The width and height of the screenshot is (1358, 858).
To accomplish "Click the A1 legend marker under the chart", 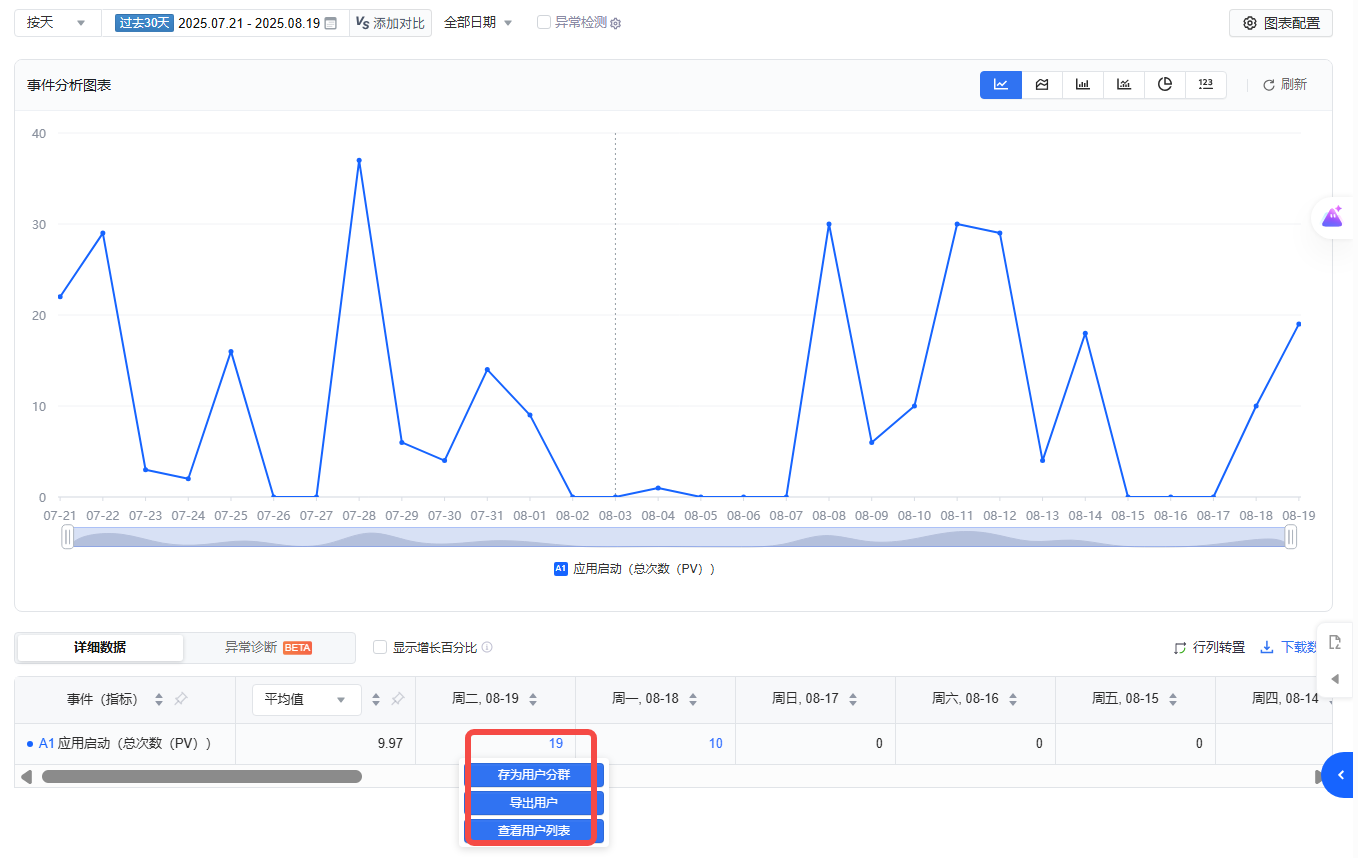I will point(560,568).
